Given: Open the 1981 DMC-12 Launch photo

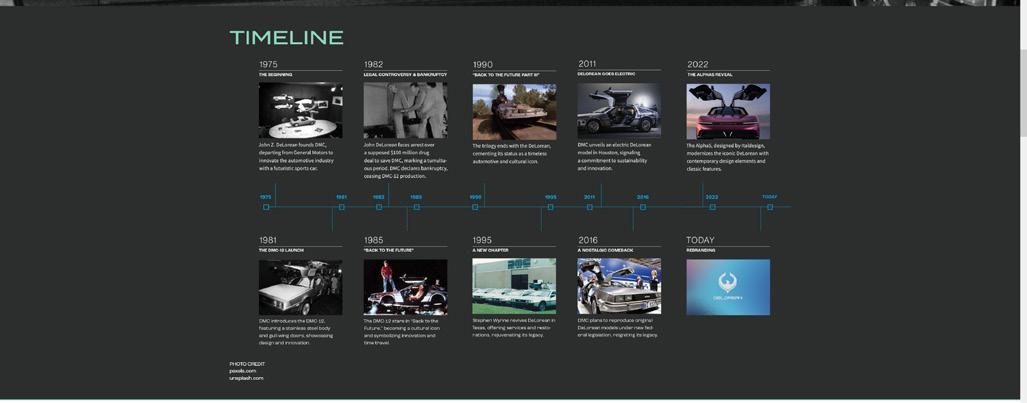Looking at the screenshot, I should point(300,287).
